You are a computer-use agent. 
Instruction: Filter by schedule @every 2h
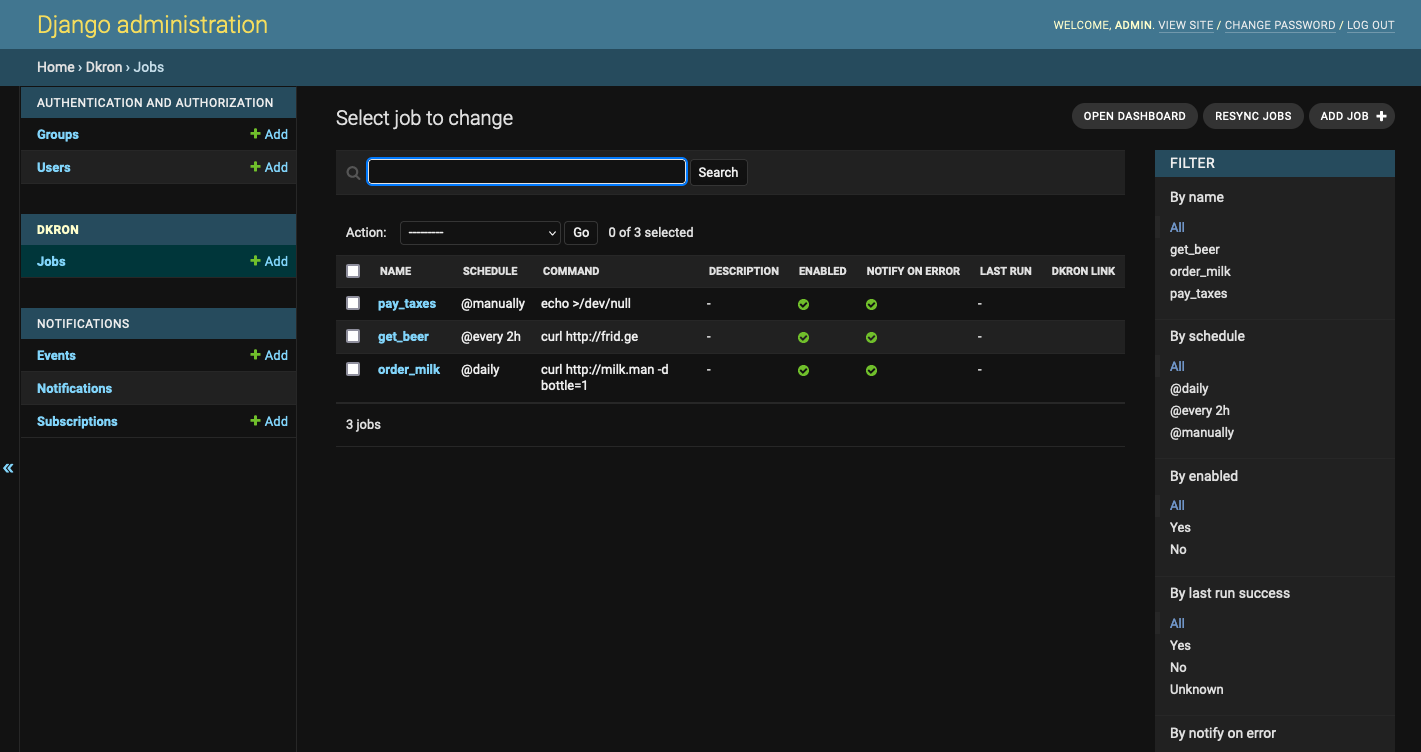click(x=1200, y=410)
